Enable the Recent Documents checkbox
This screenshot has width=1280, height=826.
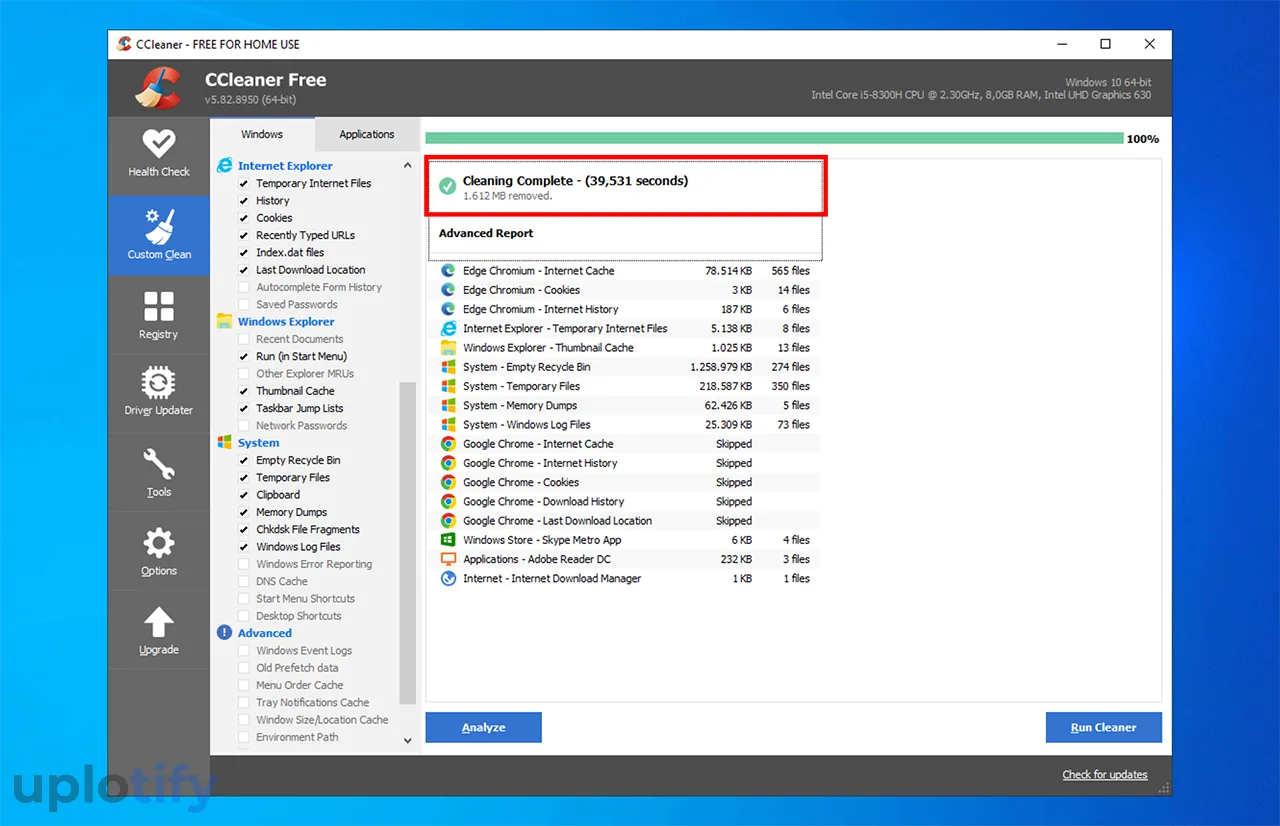244,339
